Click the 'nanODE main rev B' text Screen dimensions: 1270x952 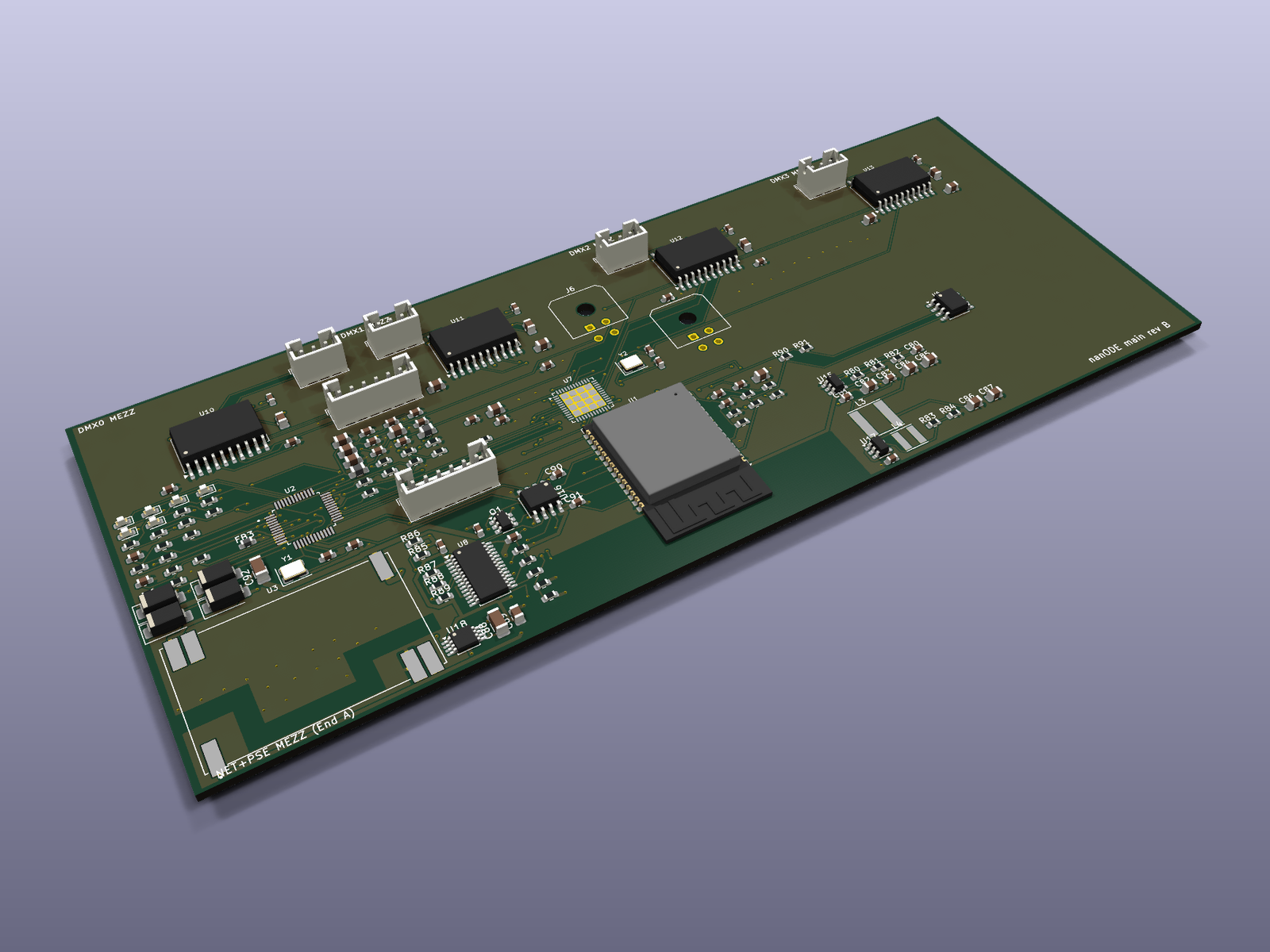[x=1129, y=342]
